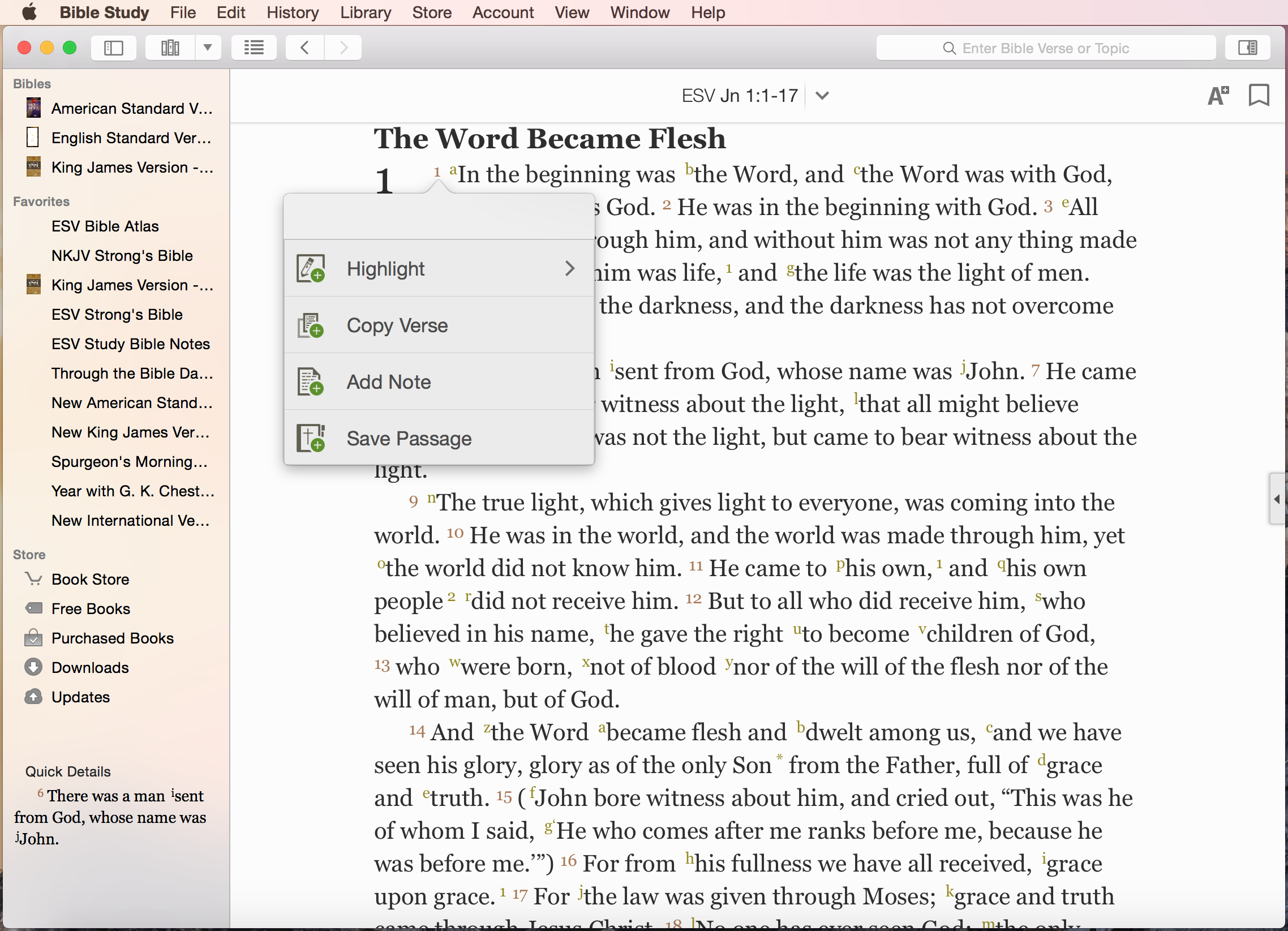Viewport: 1288px width, 931px height.
Task: Click the Save Passage option
Action: (409, 439)
